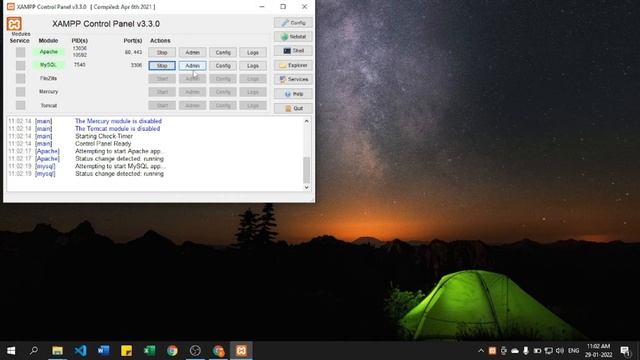Click the log scroll-up arrow

307,121
